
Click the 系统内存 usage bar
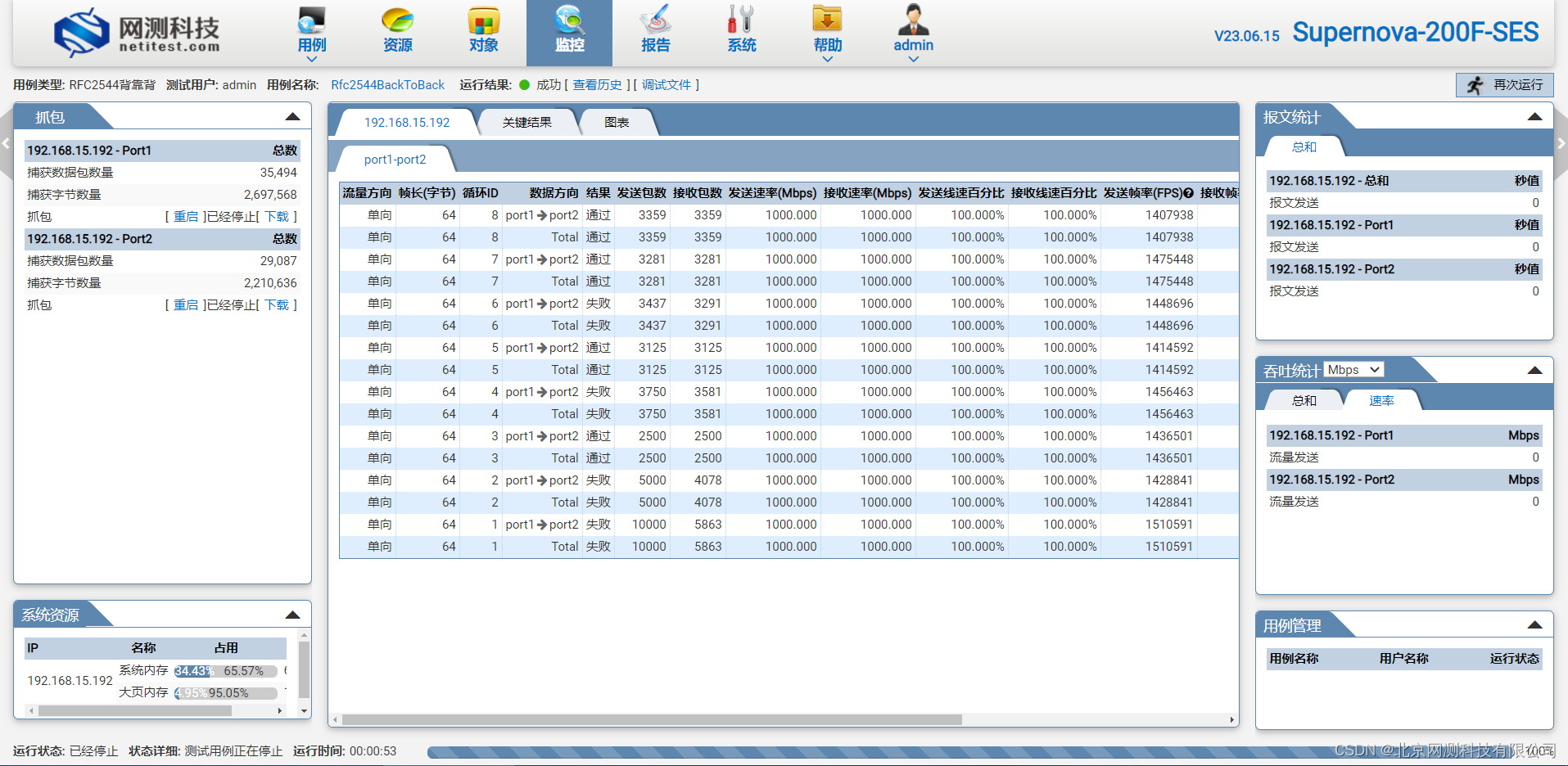(225, 671)
